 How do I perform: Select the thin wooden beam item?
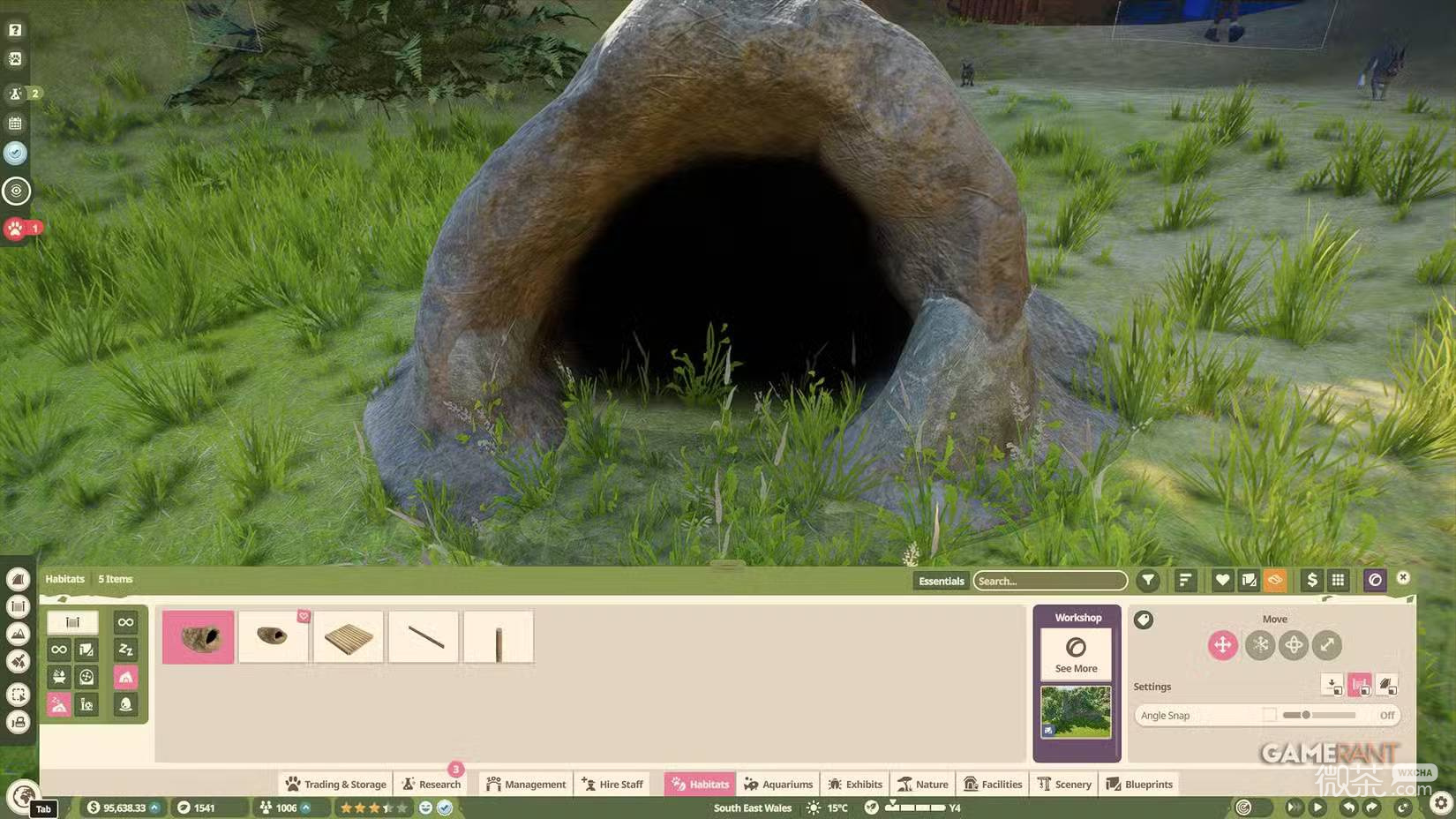tap(424, 637)
